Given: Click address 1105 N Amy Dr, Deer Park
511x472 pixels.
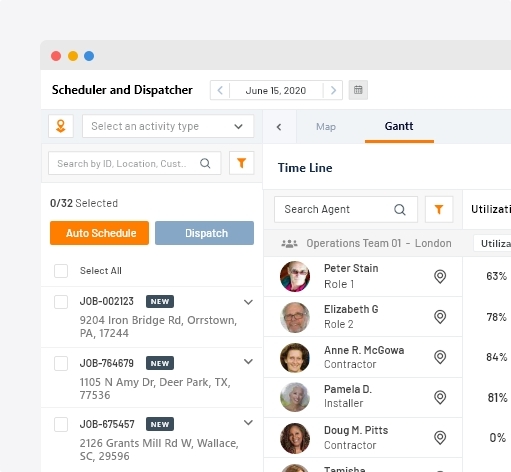Looking at the screenshot, I should click(x=155, y=389).
